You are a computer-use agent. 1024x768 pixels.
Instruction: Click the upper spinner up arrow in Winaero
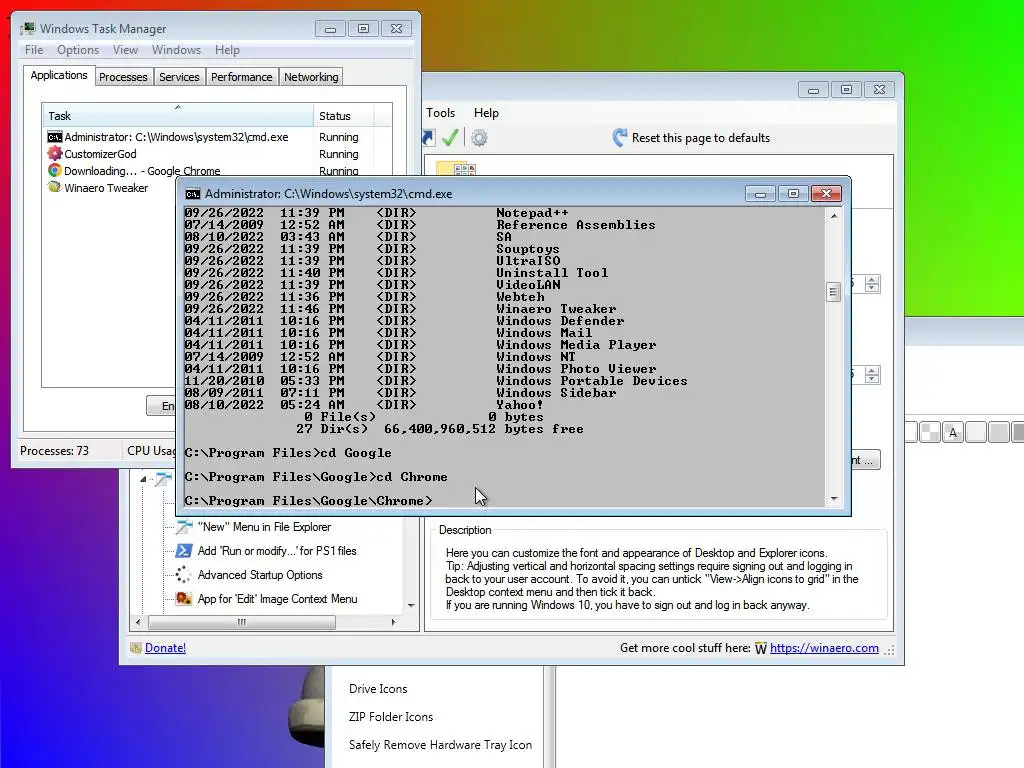click(872, 280)
